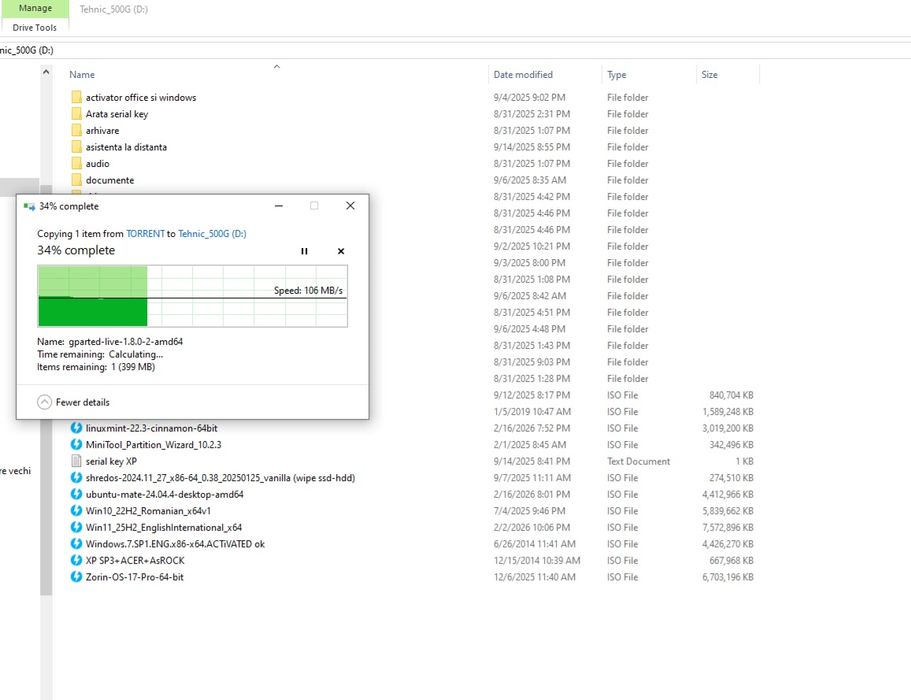911x700 pixels.
Task: Sort files by Name column
Action: click(x=82, y=74)
